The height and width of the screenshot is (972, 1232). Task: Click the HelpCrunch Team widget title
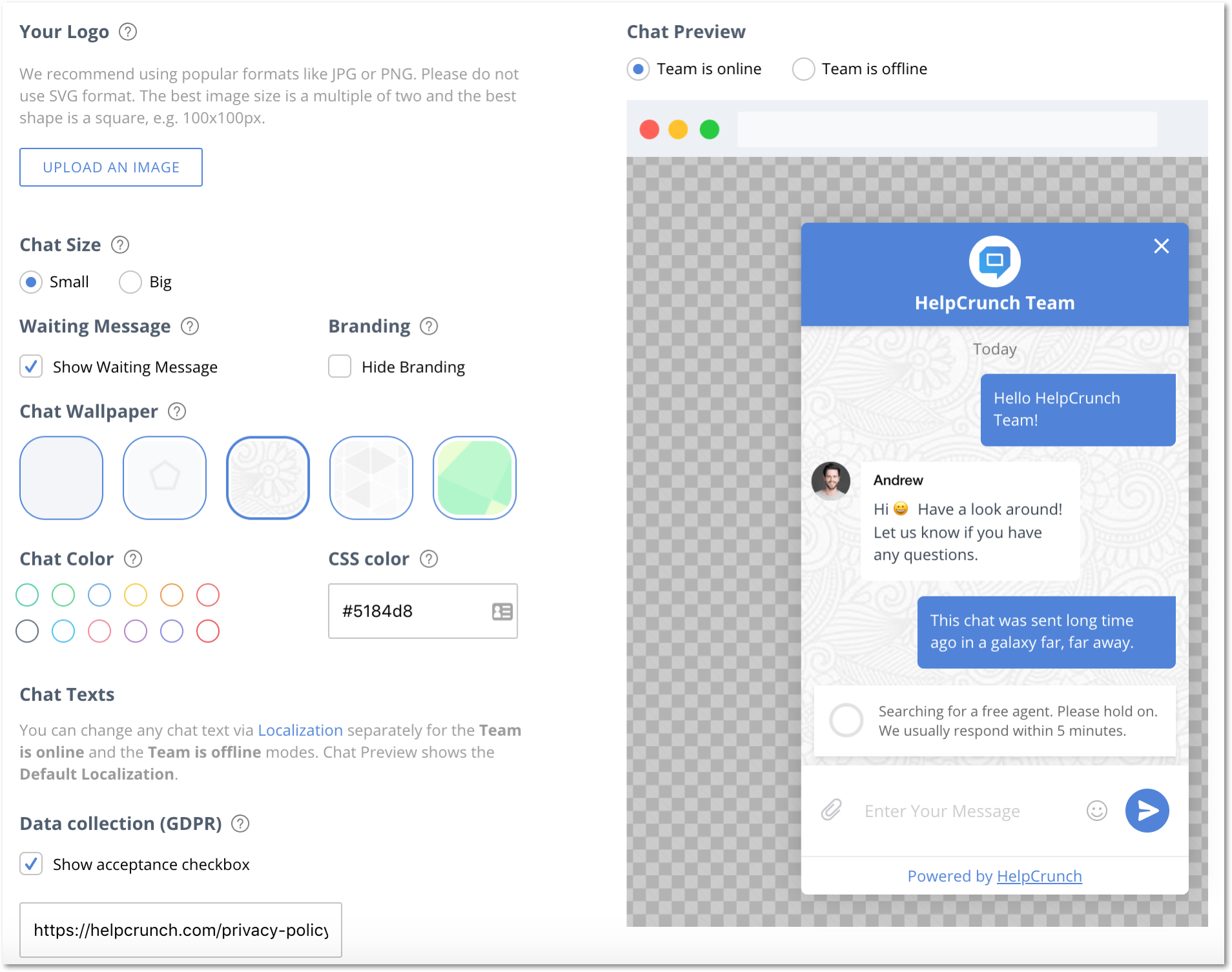(x=994, y=303)
